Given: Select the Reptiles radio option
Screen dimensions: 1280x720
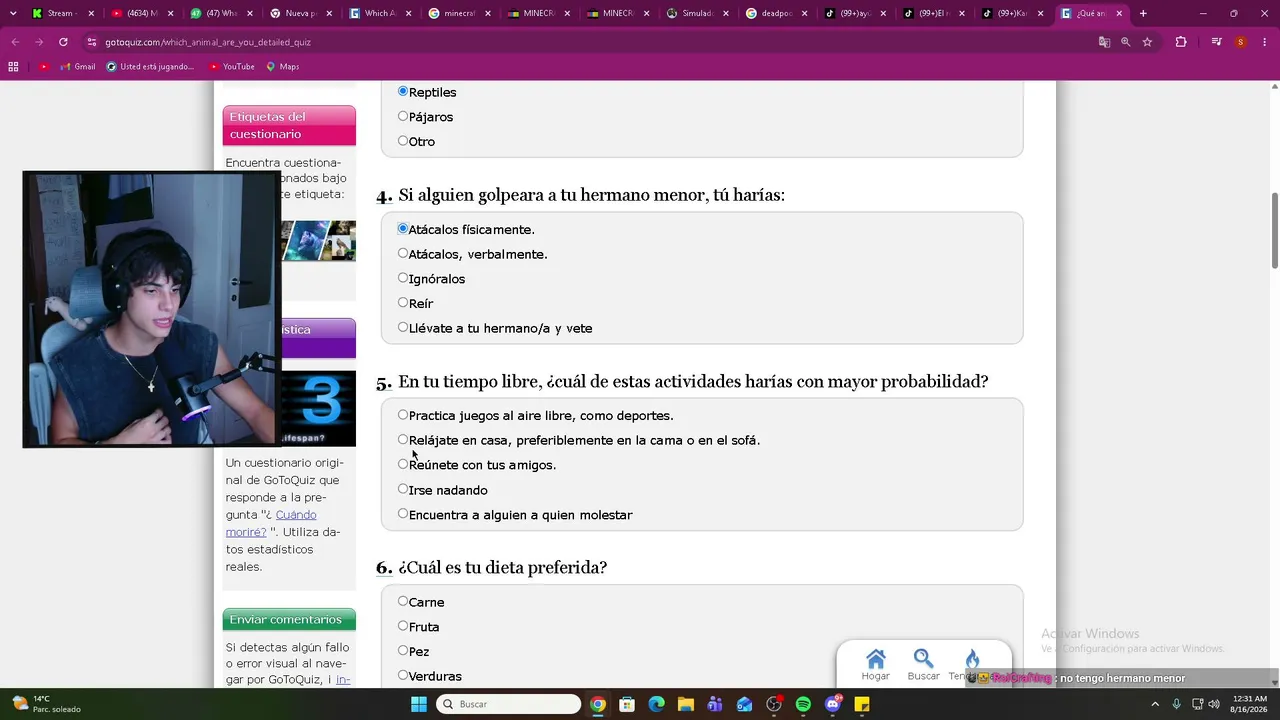Looking at the screenshot, I should [403, 91].
